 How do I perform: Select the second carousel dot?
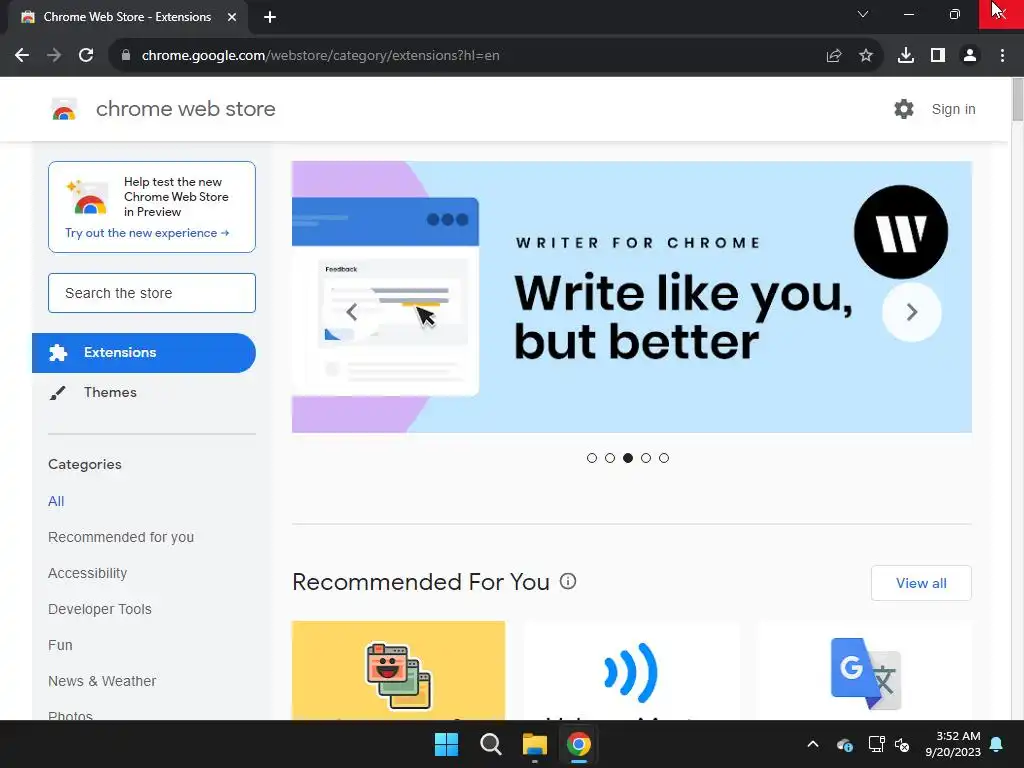(x=610, y=458)
